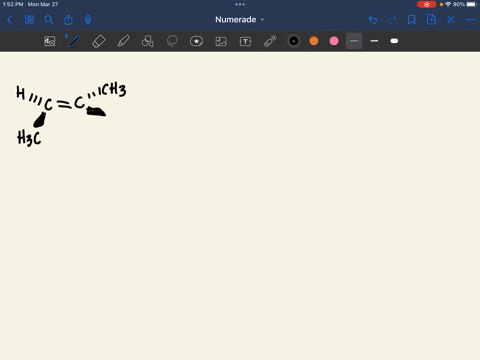Select the thickest stroke width
This screenshot has width=480, height=360.
click(394, 41)
